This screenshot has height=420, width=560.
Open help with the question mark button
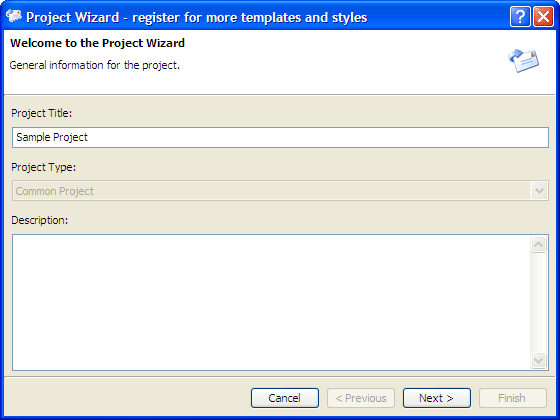[520, 16]
